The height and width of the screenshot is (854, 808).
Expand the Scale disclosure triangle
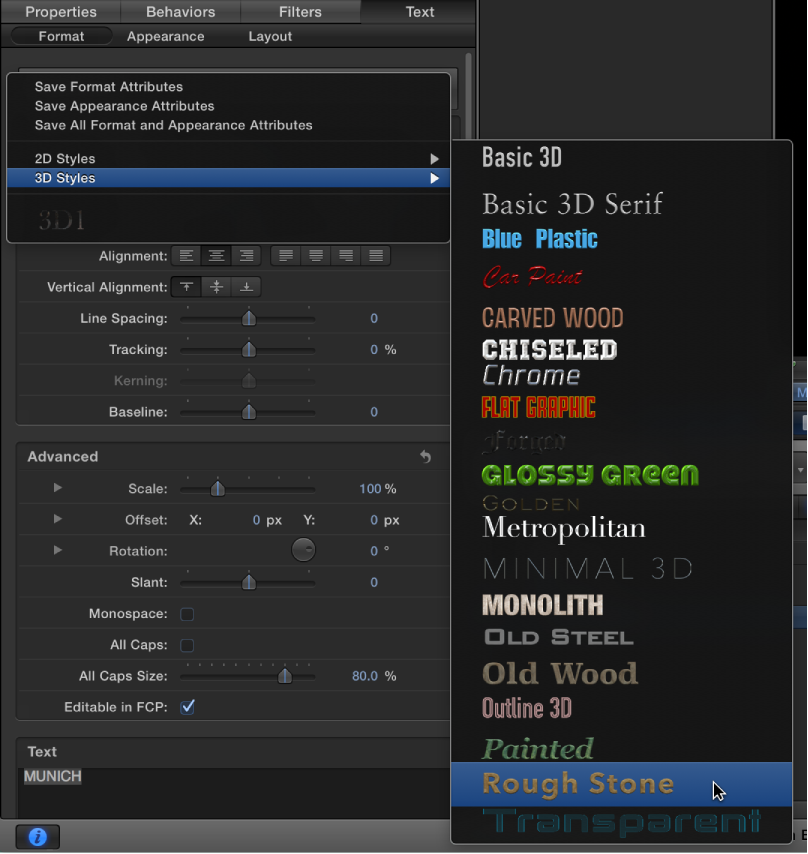coord(57,488)
